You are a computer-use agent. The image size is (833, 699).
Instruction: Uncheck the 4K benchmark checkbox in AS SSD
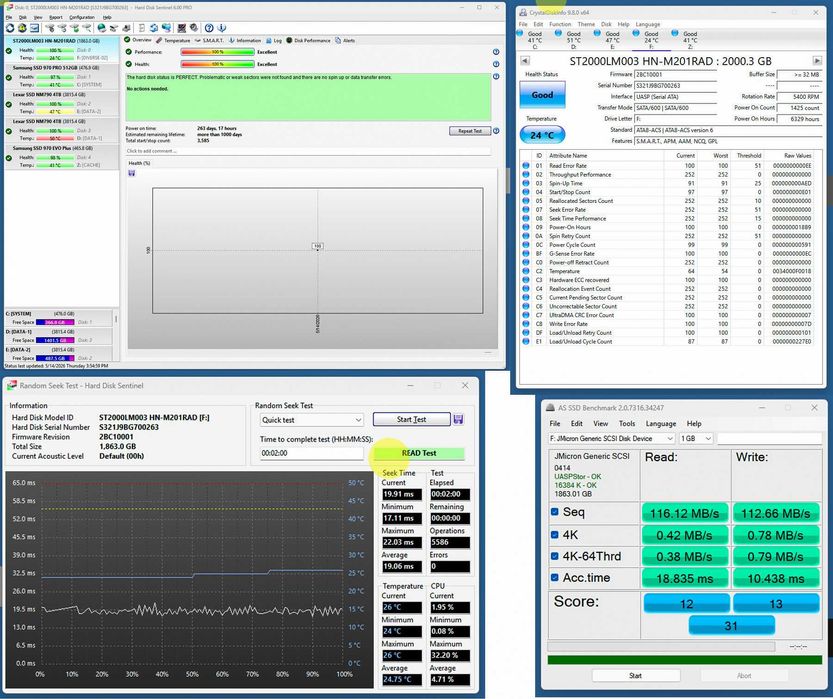click(555, 535)
